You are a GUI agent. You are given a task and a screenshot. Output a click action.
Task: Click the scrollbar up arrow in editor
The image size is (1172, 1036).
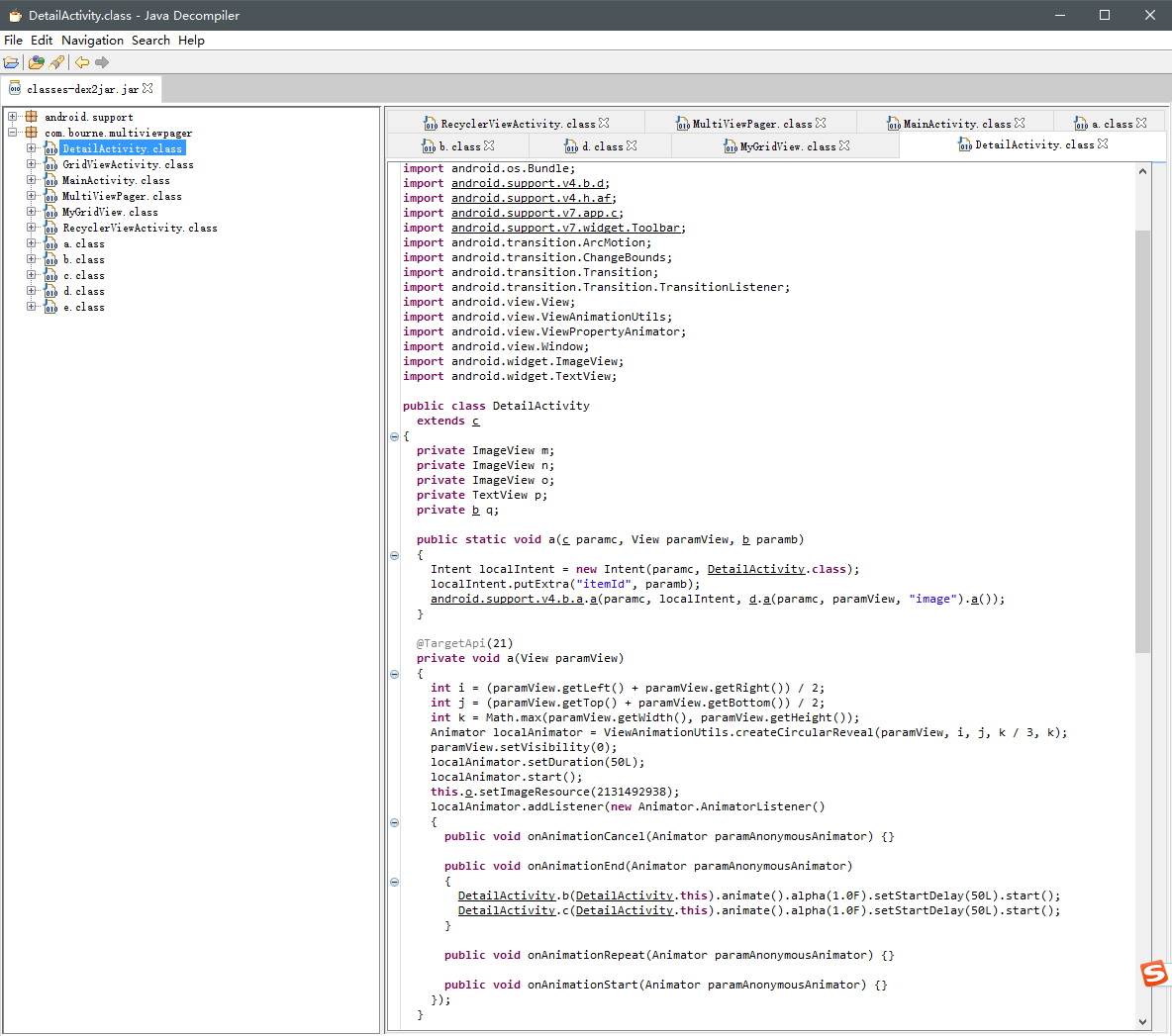tap(1142, 172)
